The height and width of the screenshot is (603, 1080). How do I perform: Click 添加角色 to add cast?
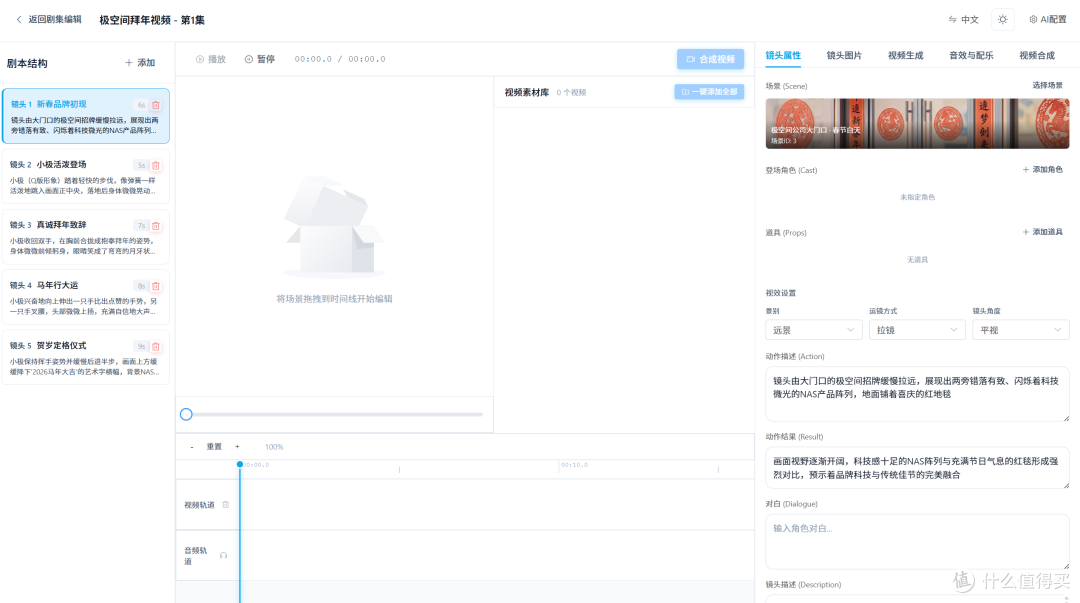[1042, 170]
